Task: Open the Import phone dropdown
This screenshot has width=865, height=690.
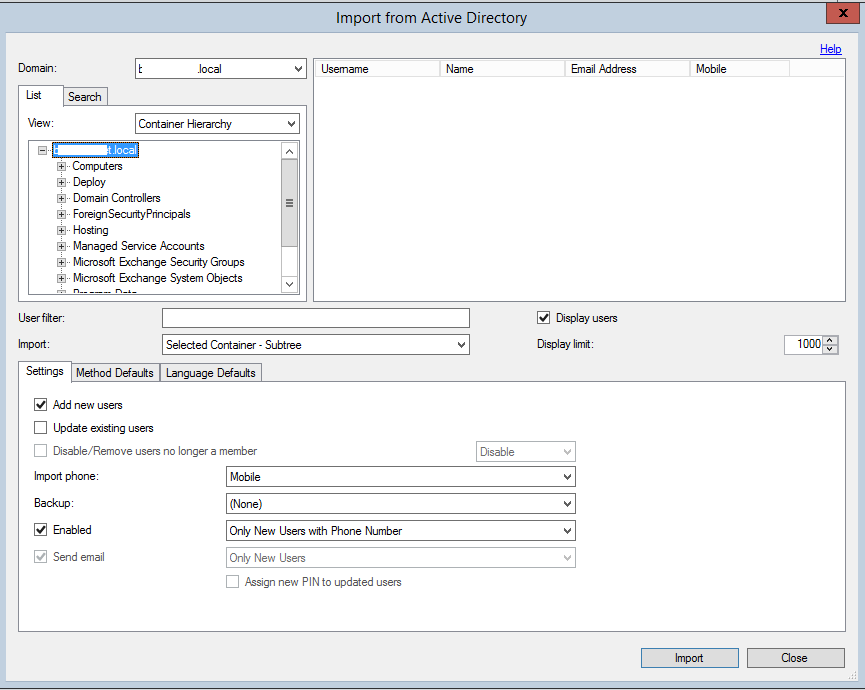Action: point(567,477)
